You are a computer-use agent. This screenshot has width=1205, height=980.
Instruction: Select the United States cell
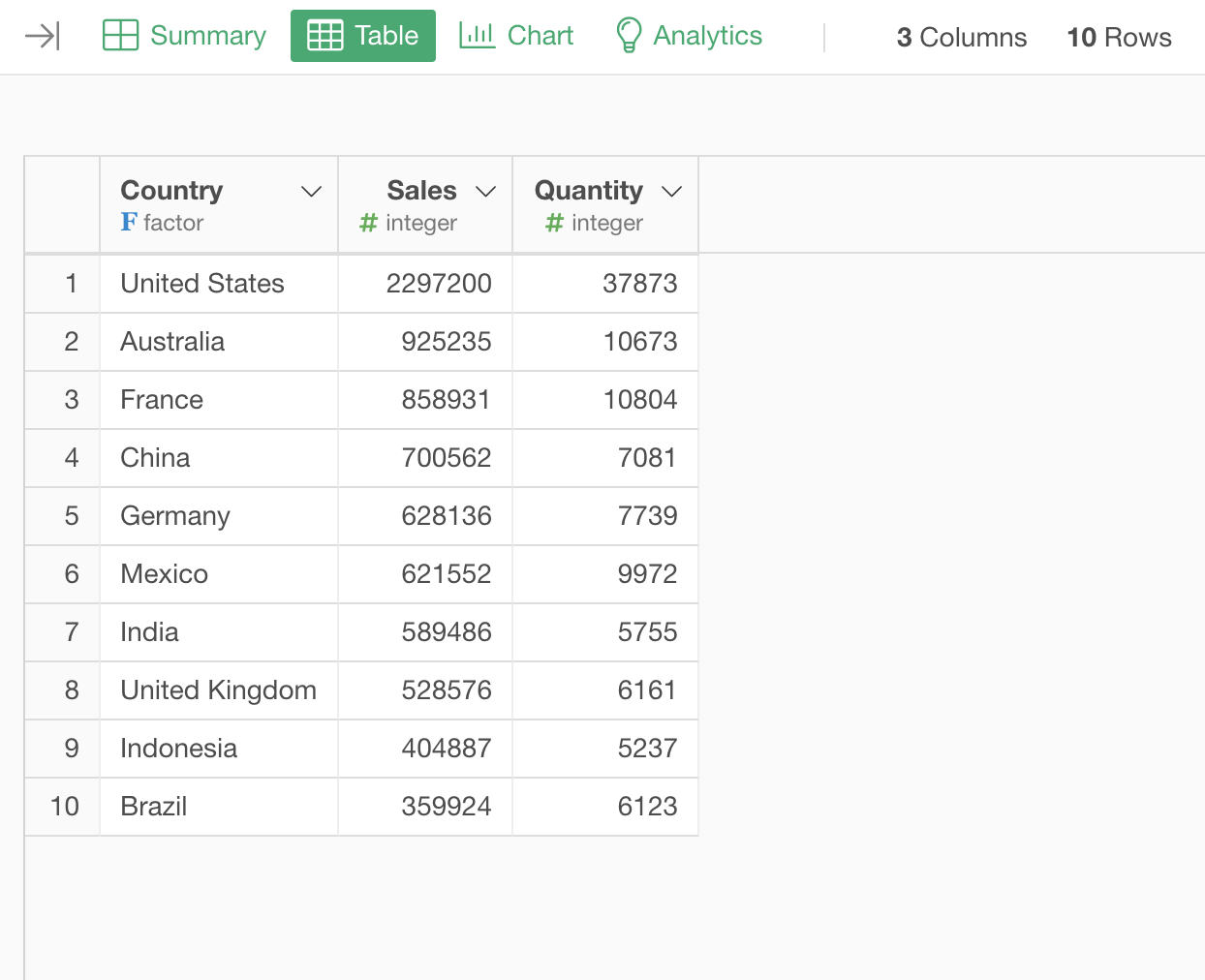[202, 284]
